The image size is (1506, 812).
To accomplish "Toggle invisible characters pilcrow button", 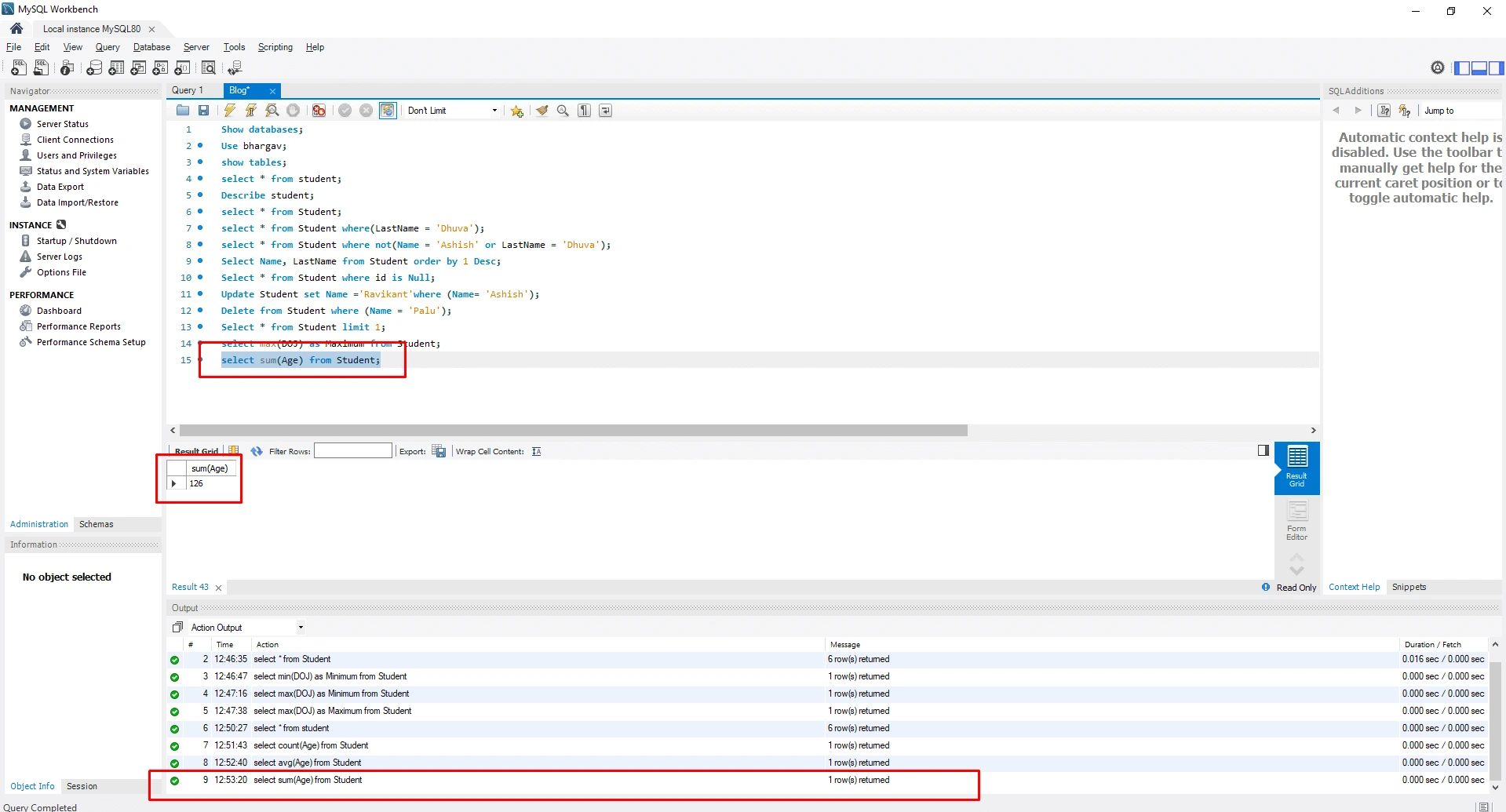I will (x=584, y=111).
